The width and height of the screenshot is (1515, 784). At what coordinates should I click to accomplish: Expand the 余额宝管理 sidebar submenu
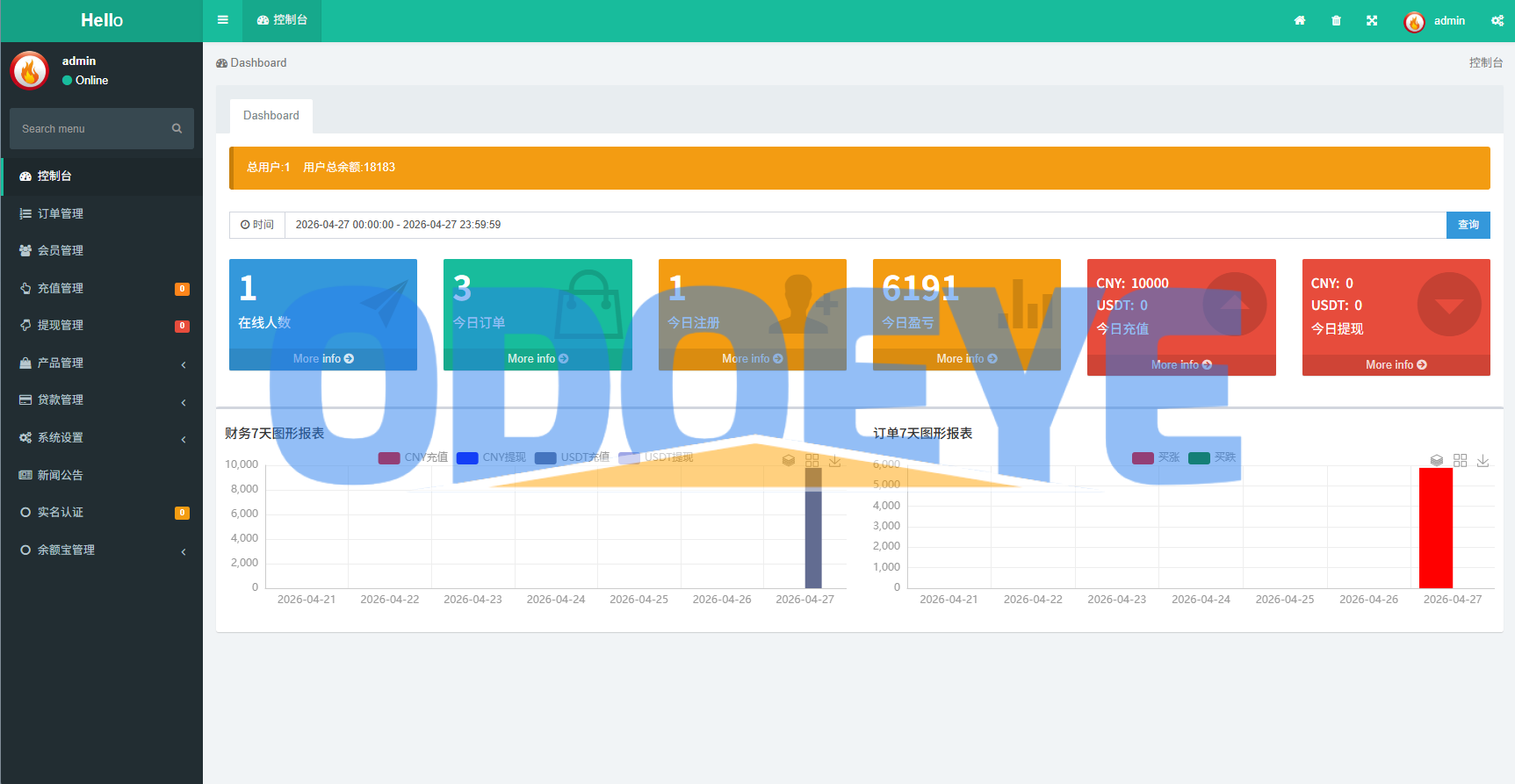[102, 550]
